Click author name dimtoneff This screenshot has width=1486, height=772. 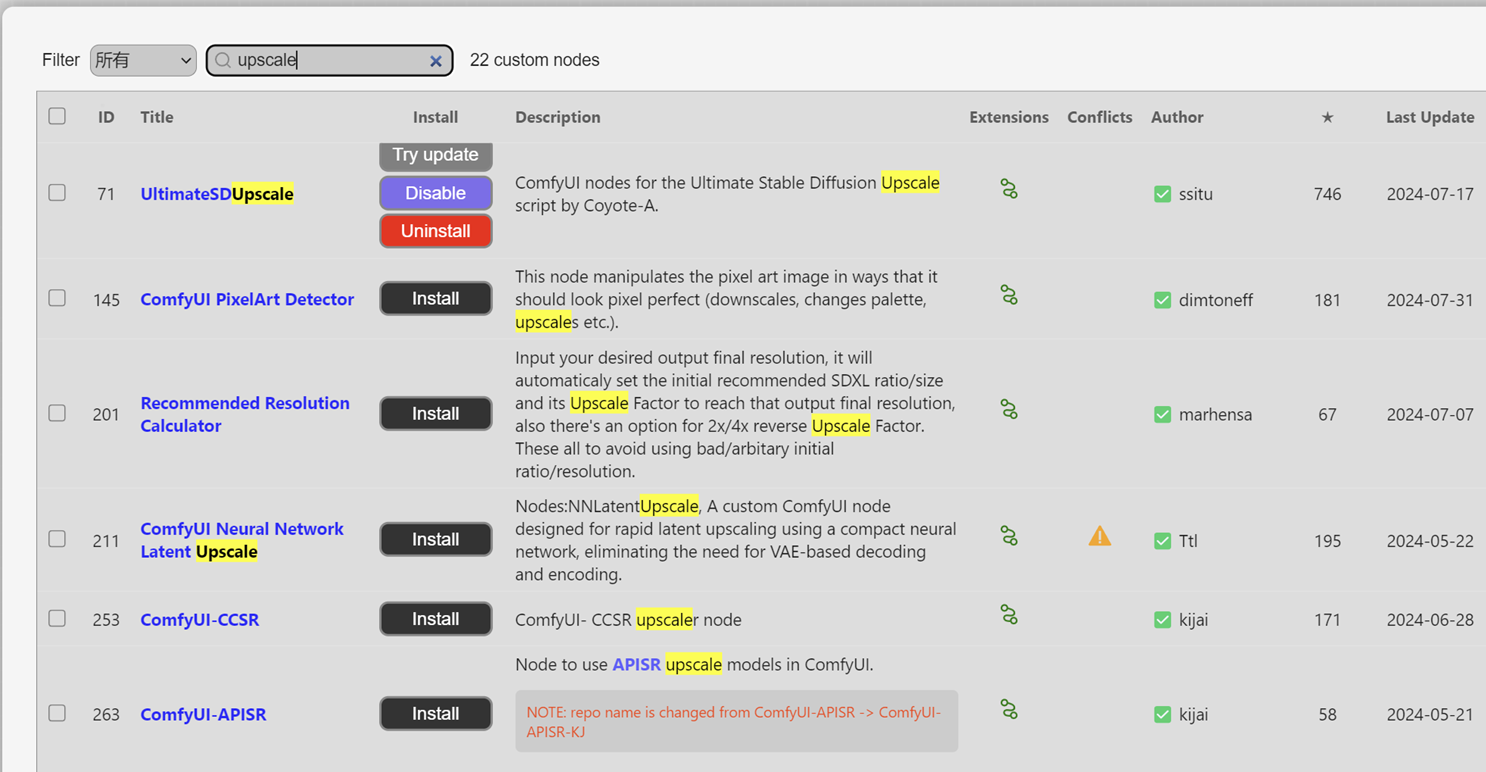pos(1216,300)
